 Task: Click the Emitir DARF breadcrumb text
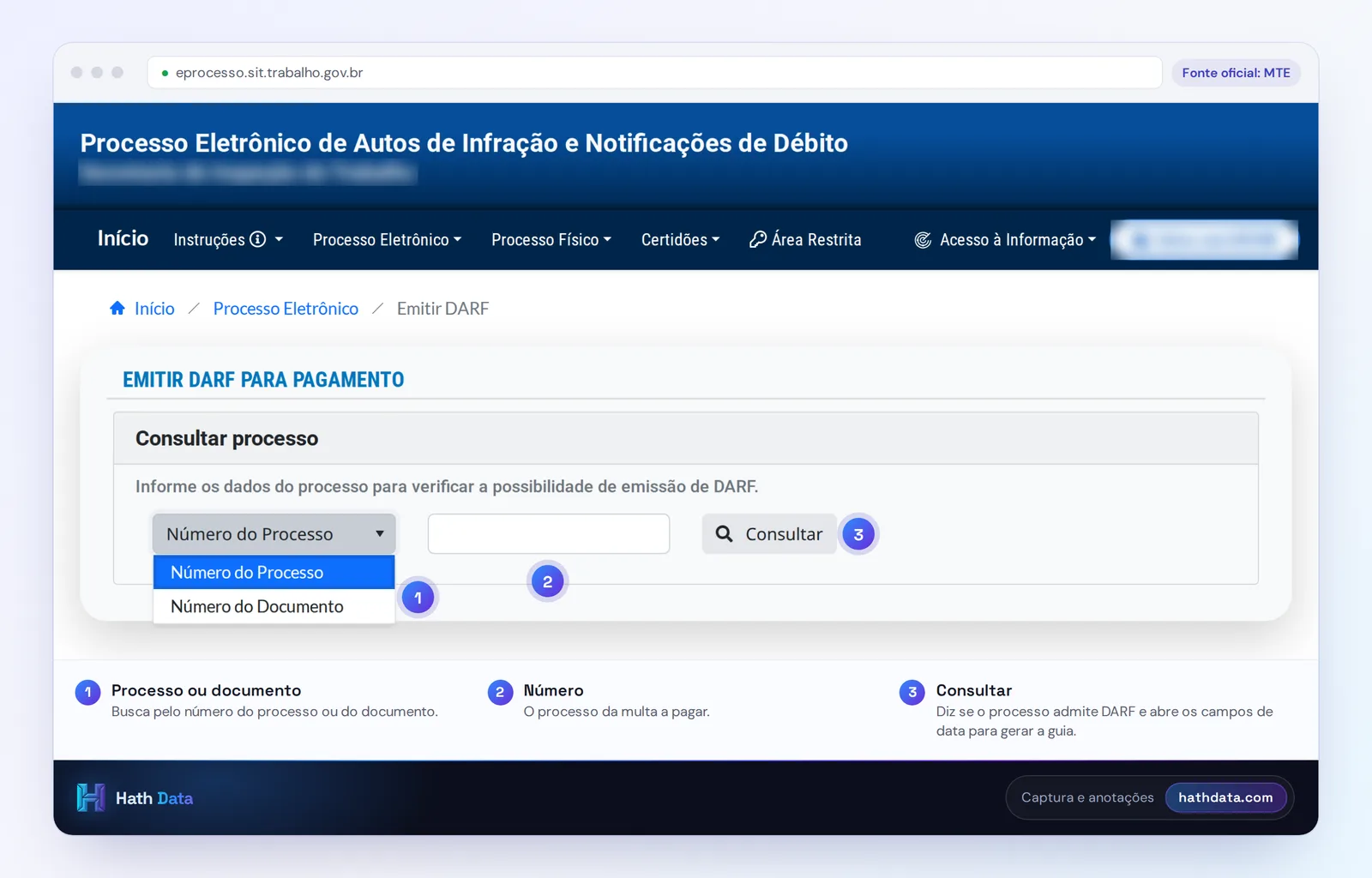(x=442, y=309)
